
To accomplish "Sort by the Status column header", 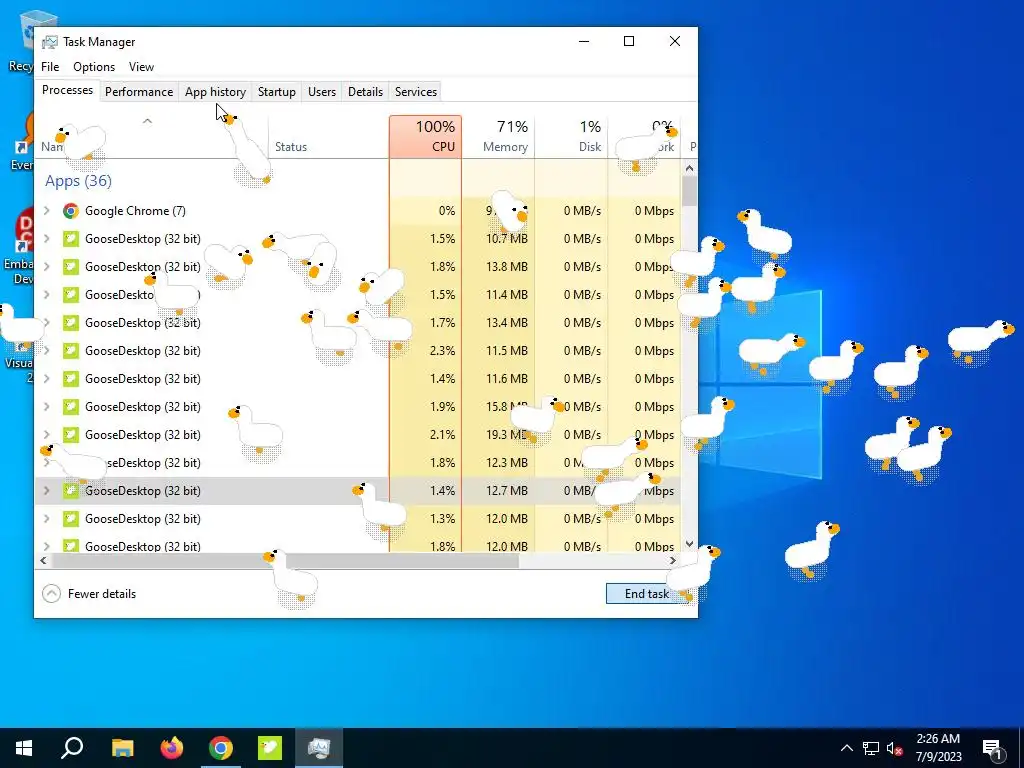I will coord(328,136).
